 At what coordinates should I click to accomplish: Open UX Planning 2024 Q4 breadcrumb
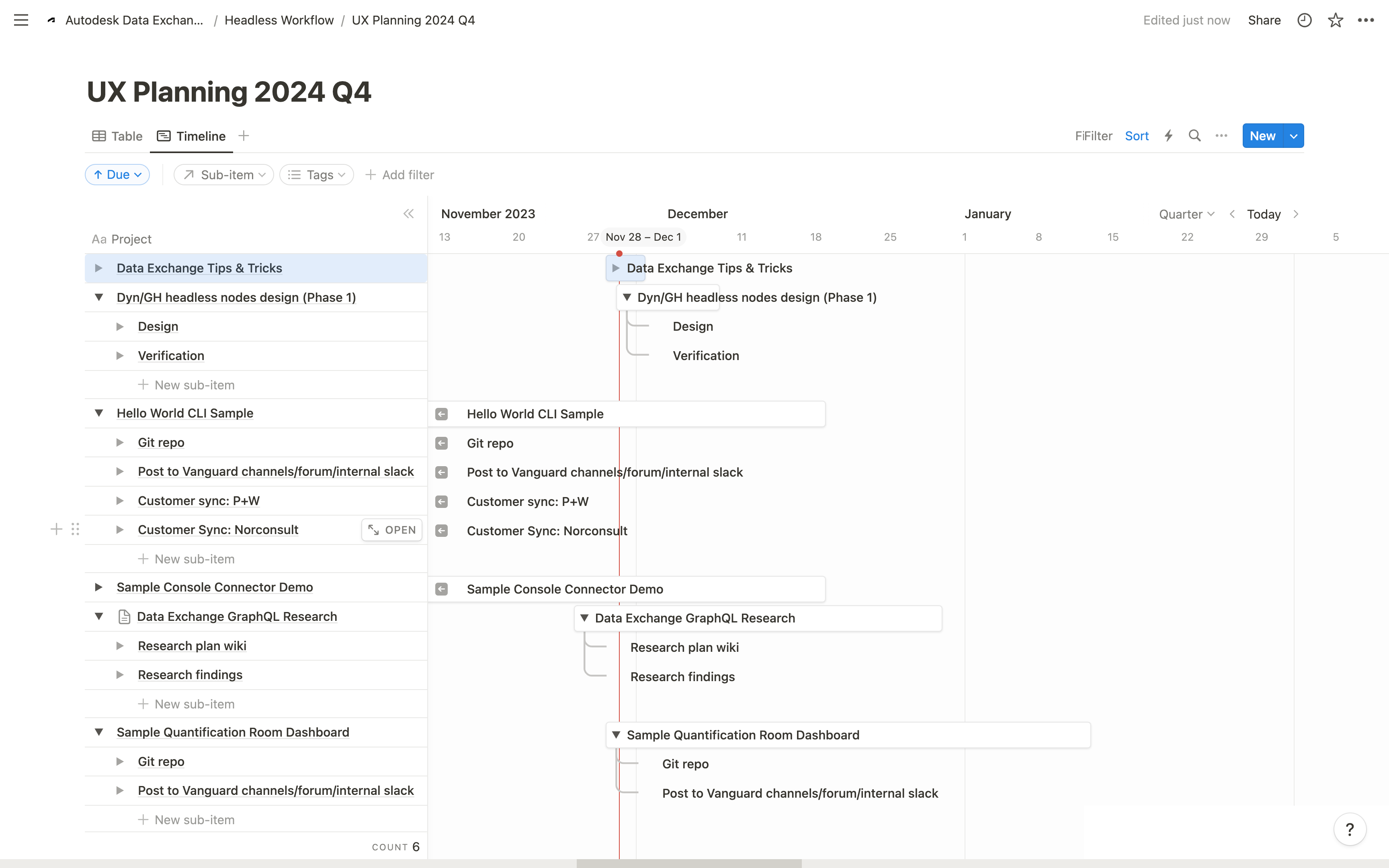(x=413, y=20)
